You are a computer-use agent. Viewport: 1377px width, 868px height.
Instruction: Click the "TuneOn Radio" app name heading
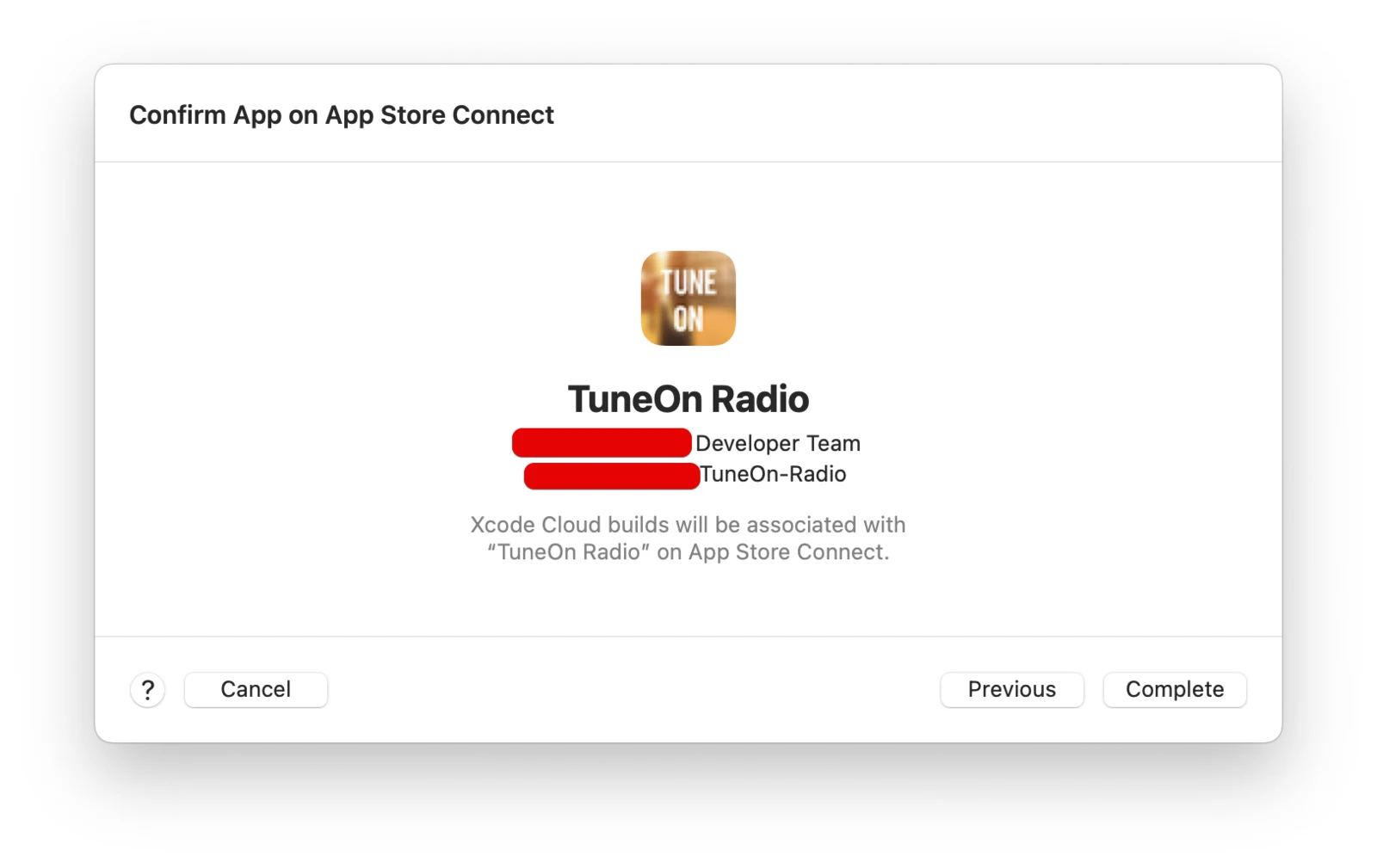coord(688,399)
